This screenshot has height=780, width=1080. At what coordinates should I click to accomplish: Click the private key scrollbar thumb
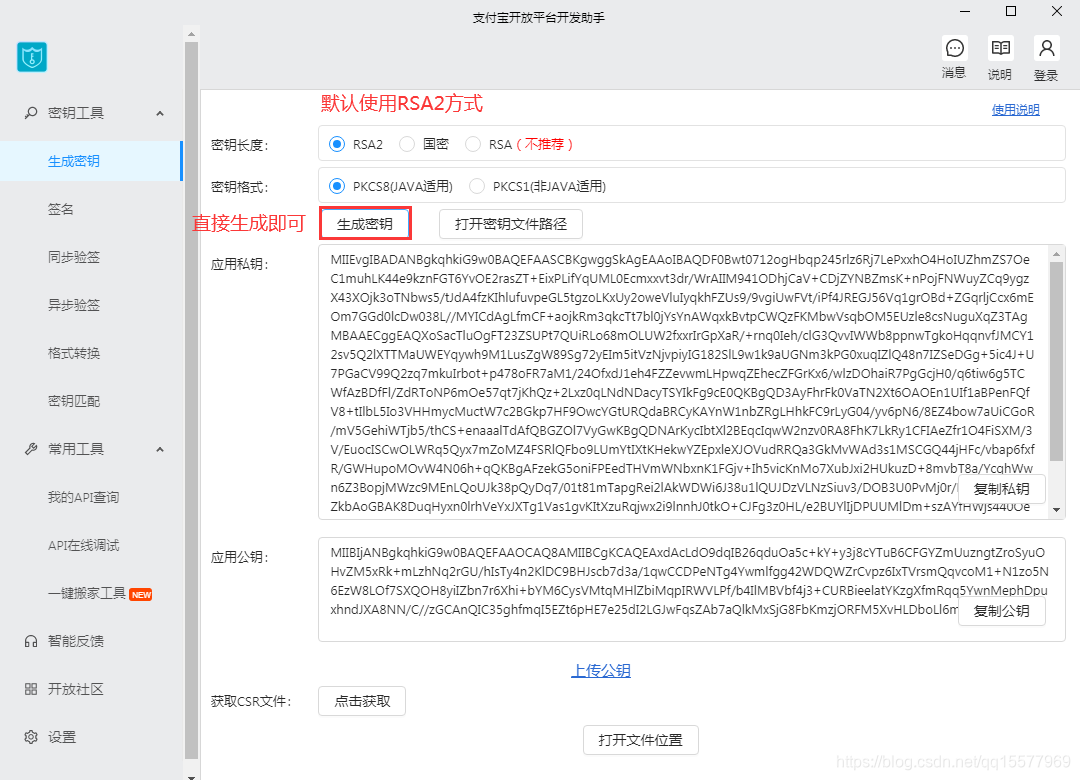(x=1057, y=362)
